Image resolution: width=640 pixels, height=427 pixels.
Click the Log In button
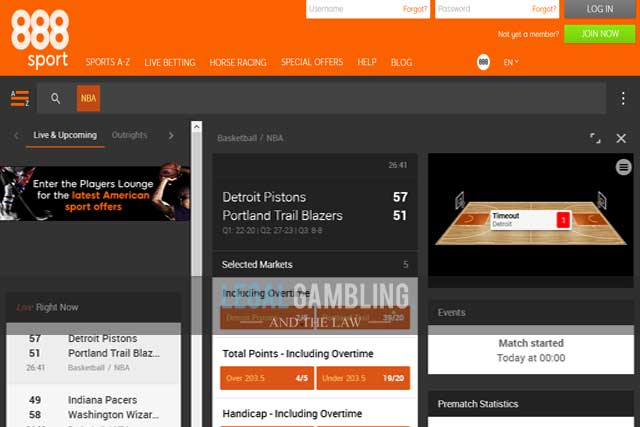click(600, 9)
